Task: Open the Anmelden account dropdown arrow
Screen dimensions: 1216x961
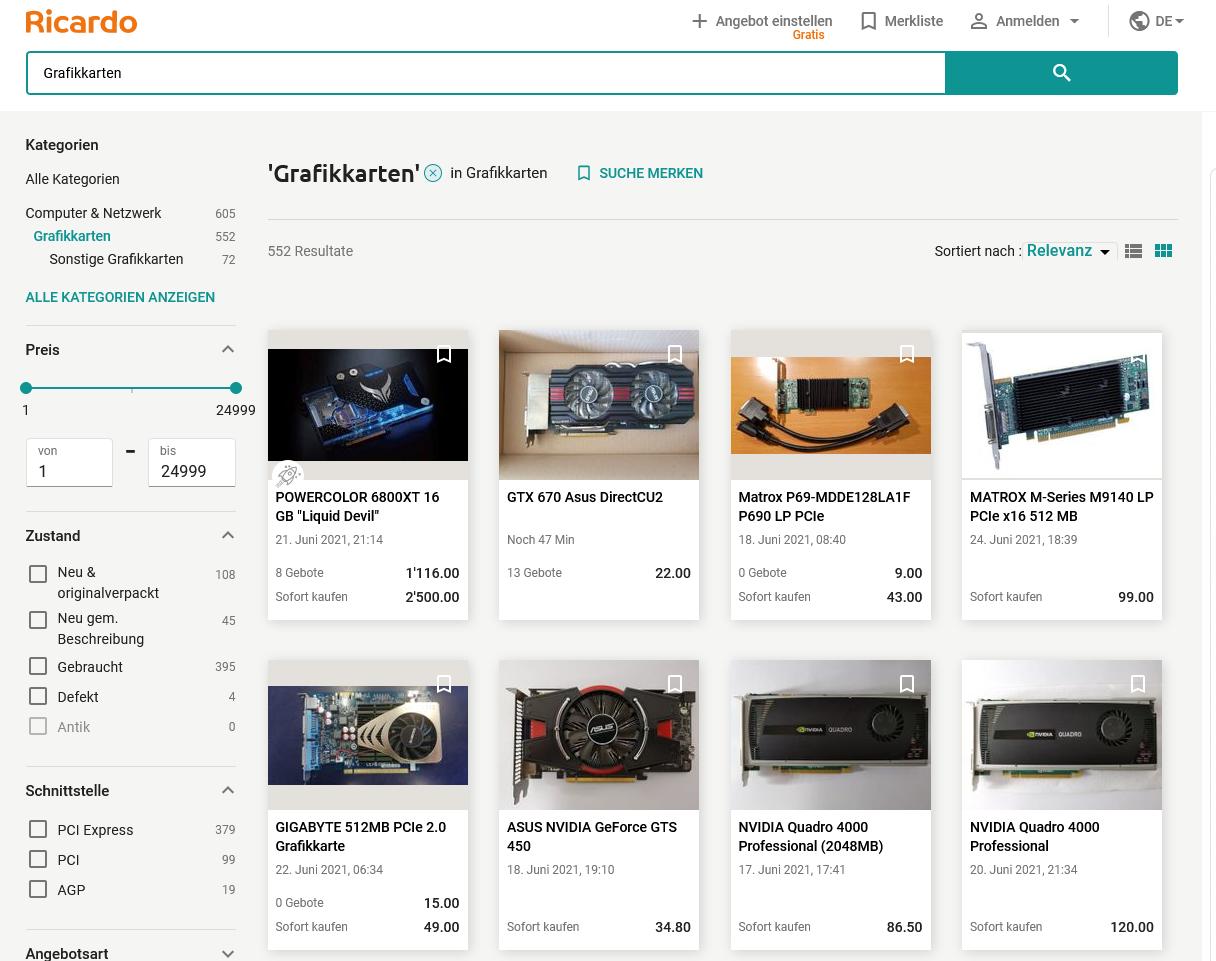Action: [1074, 21]
